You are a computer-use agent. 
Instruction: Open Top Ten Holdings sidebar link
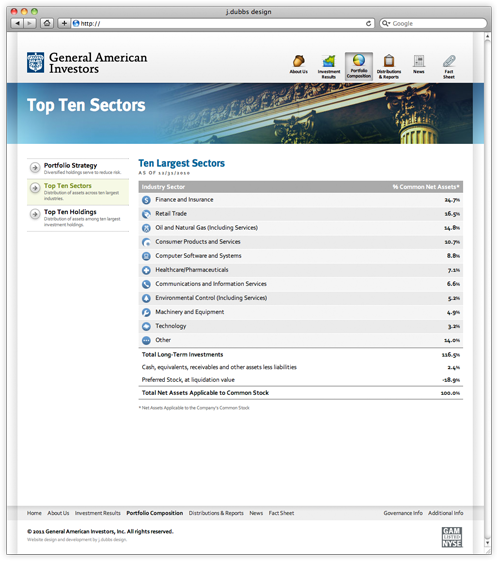point(70,212)
